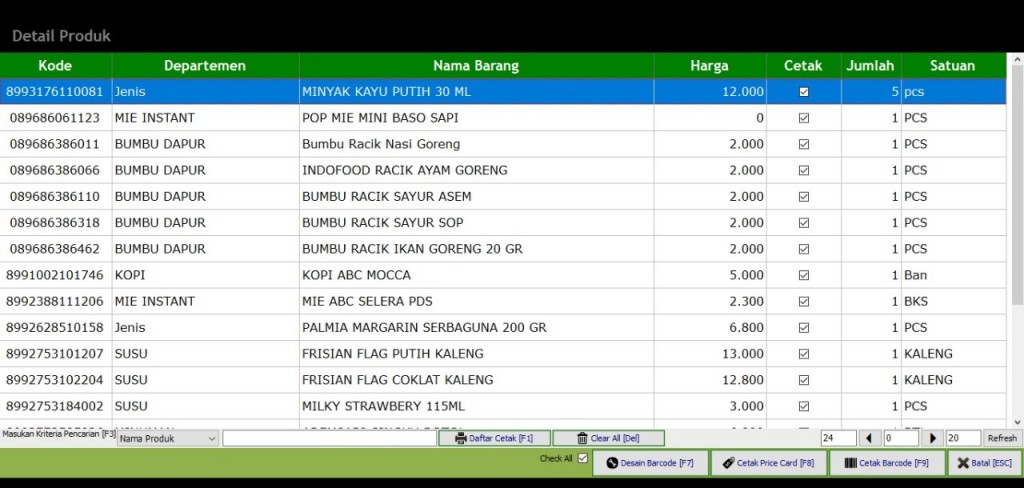Click quantity 5 for MINYAK KAYU PUTIH
The width and height of the screenshot is (1024, 488).
point(871,92)
